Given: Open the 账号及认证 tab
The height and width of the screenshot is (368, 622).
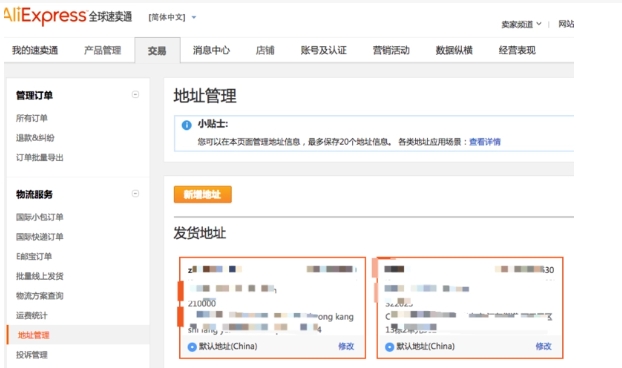Looking at the screenshot, I should coord(323,50).
